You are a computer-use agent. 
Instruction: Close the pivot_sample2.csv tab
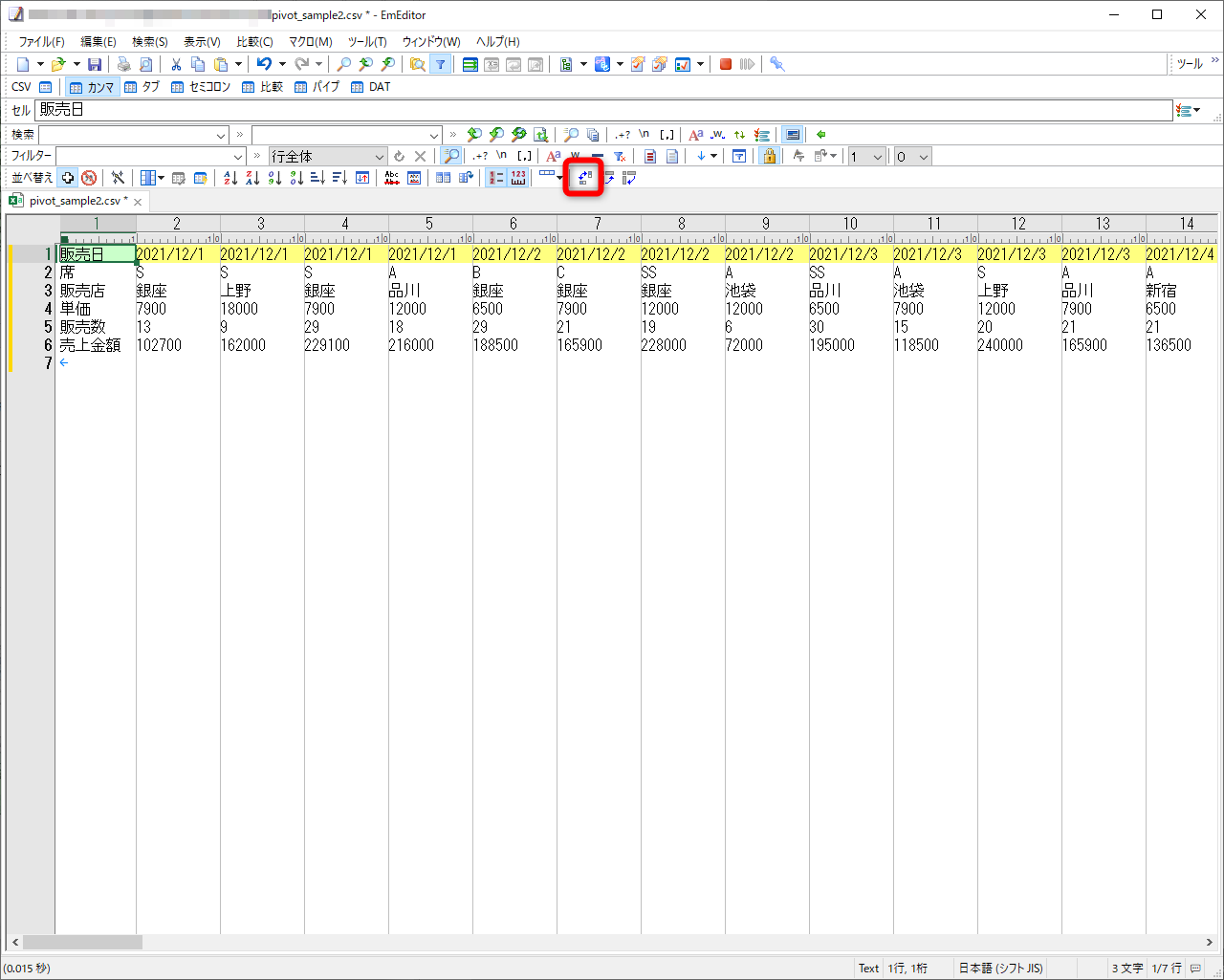[138, 202]
